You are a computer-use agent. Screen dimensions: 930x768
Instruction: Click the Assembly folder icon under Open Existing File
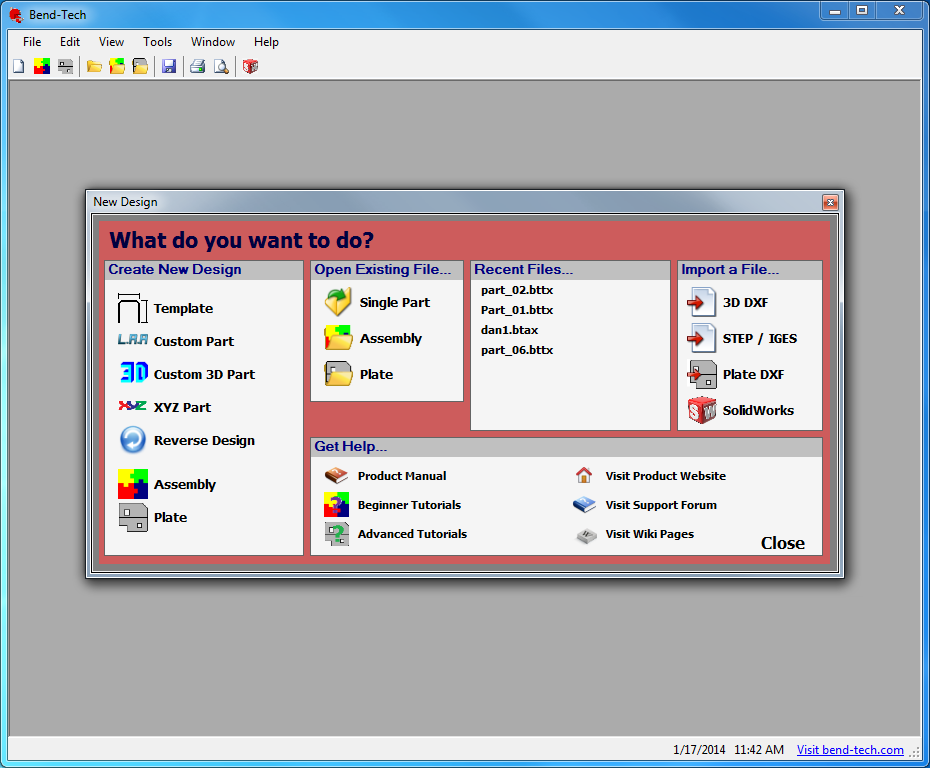(338, 338)
